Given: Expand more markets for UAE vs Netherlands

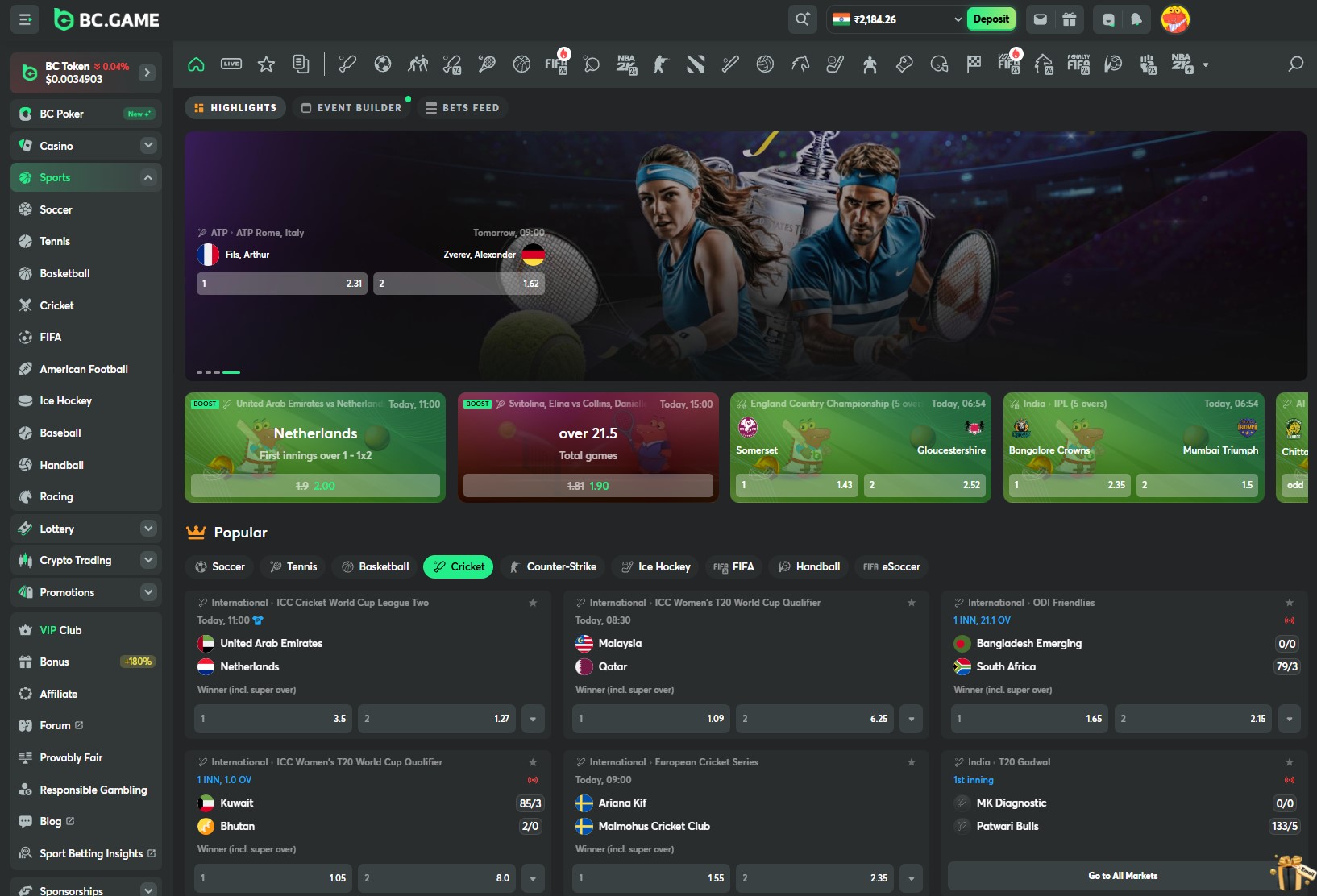Looking at the screenshot, I should click(x=533, y=719).
